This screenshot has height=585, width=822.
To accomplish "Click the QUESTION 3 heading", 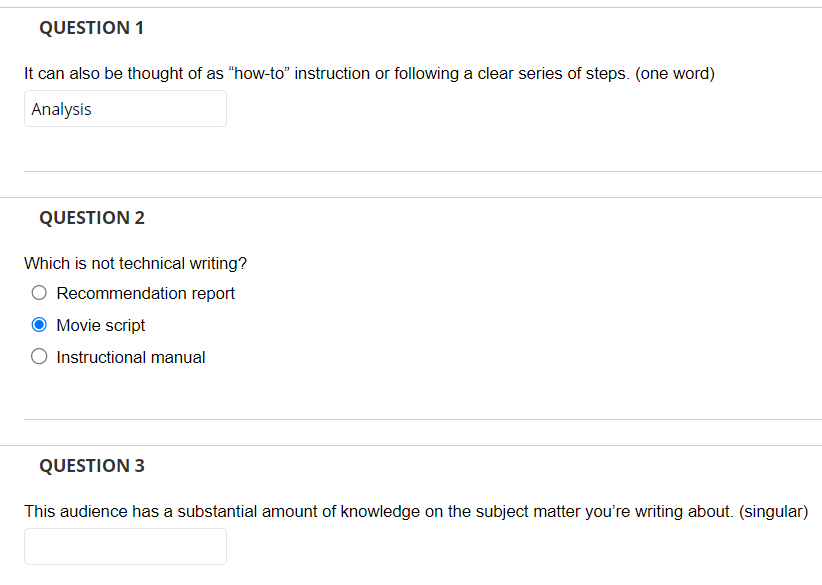I will [x=92, y=465].
